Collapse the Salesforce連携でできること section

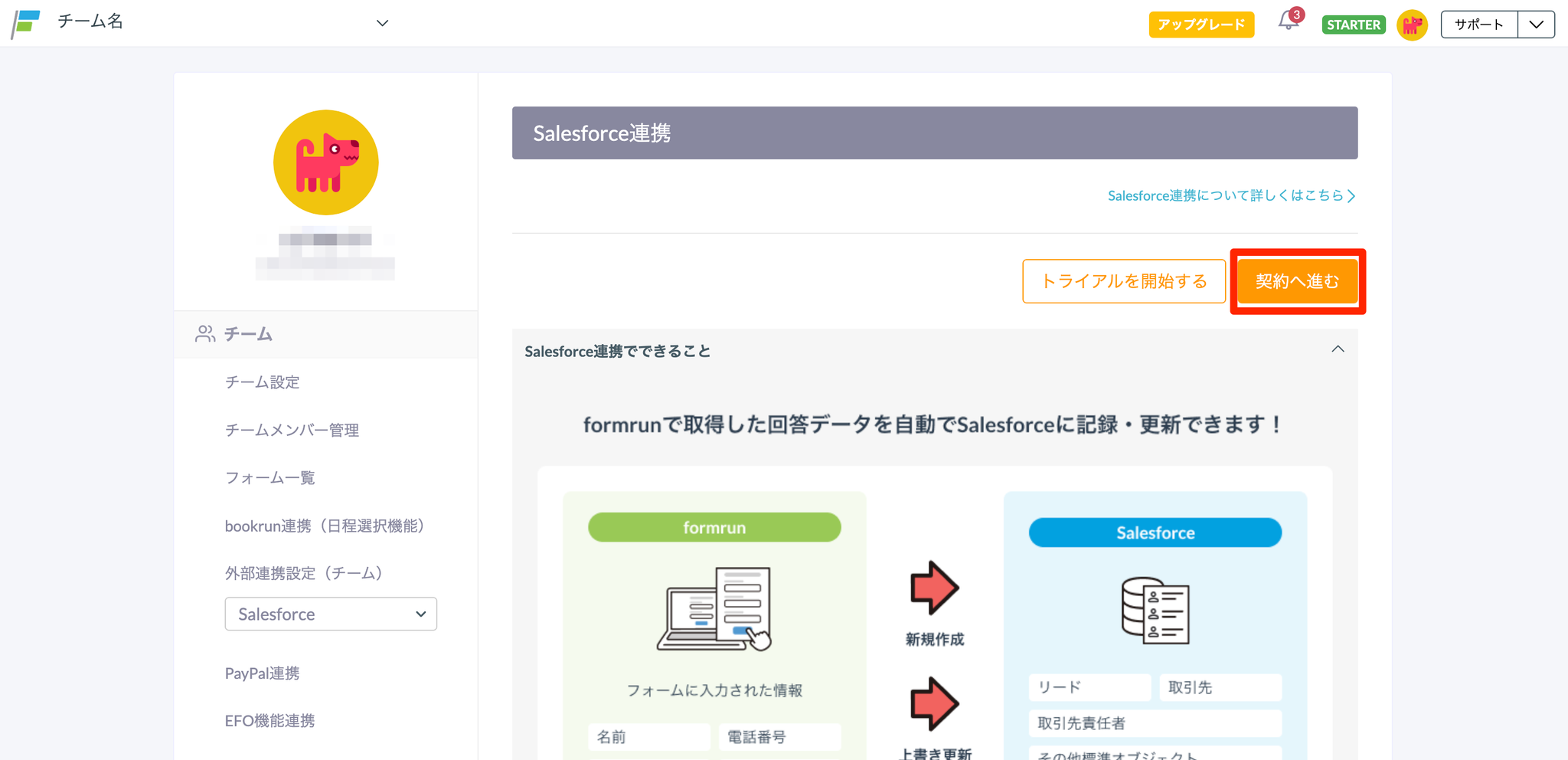(x=1338, y=349)
